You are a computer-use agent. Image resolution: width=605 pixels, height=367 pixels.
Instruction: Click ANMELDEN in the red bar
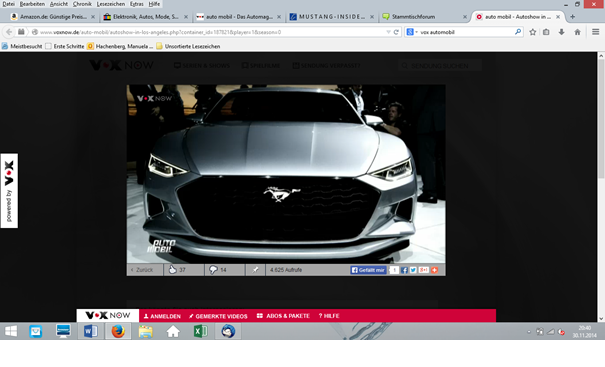tap(162, 316)
